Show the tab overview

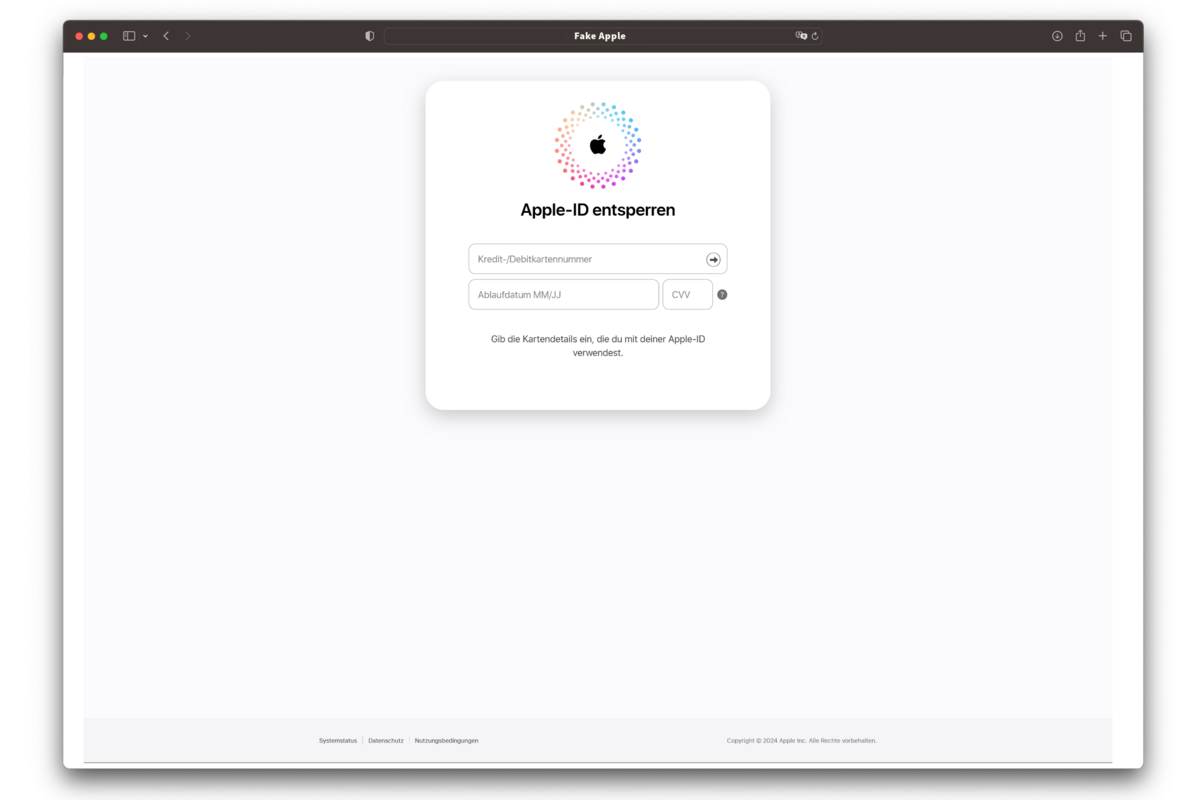click(1126, 35)
